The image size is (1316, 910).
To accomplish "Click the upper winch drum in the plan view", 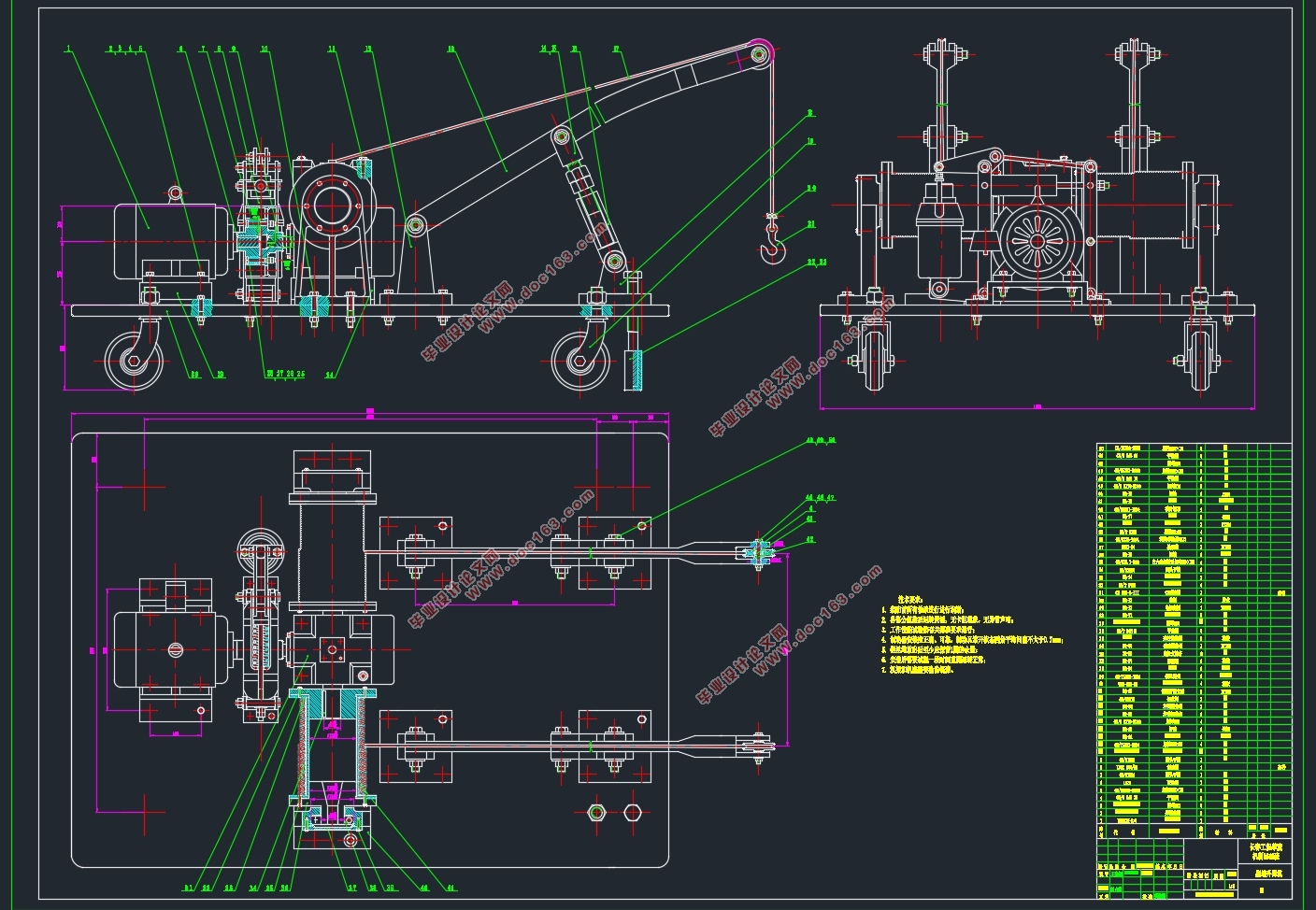I will (332, 551).
